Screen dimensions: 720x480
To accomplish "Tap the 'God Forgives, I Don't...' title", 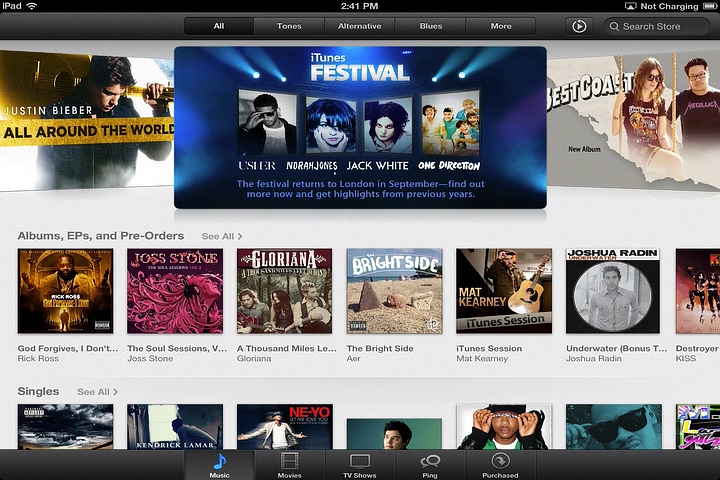I will coord(68,349).
